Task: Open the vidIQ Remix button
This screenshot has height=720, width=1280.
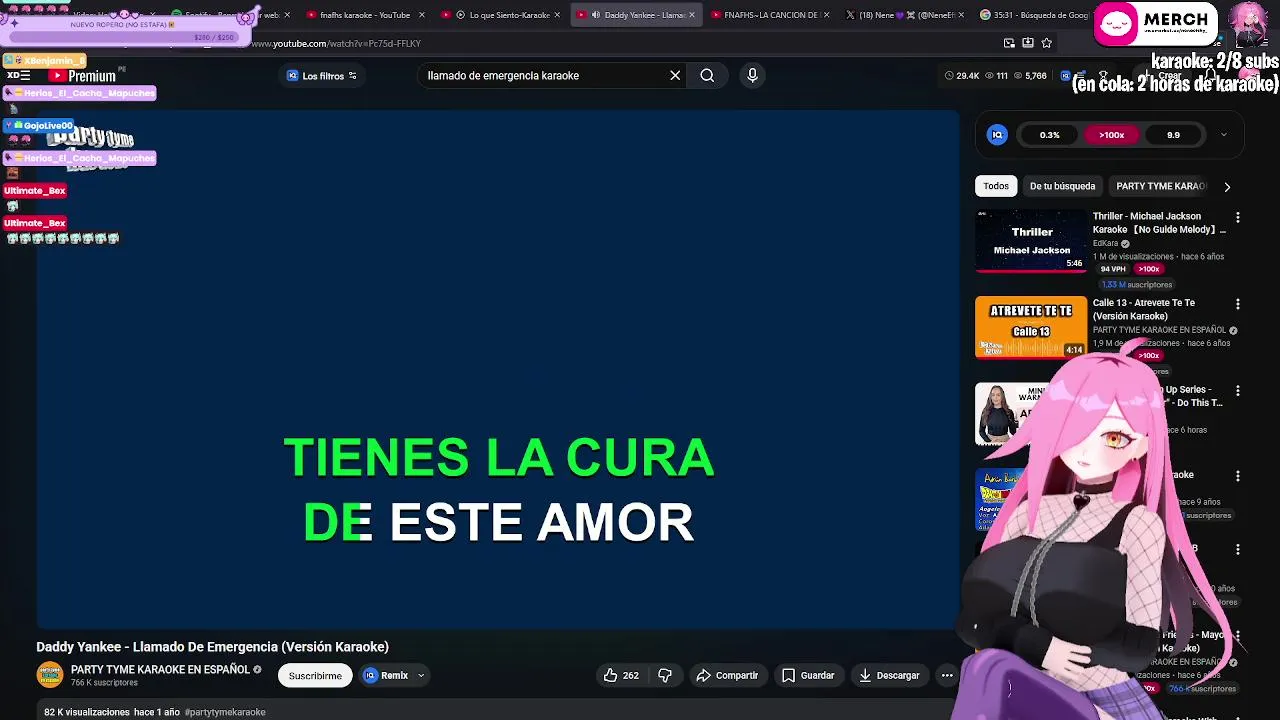Action: (x=386, y=675)
